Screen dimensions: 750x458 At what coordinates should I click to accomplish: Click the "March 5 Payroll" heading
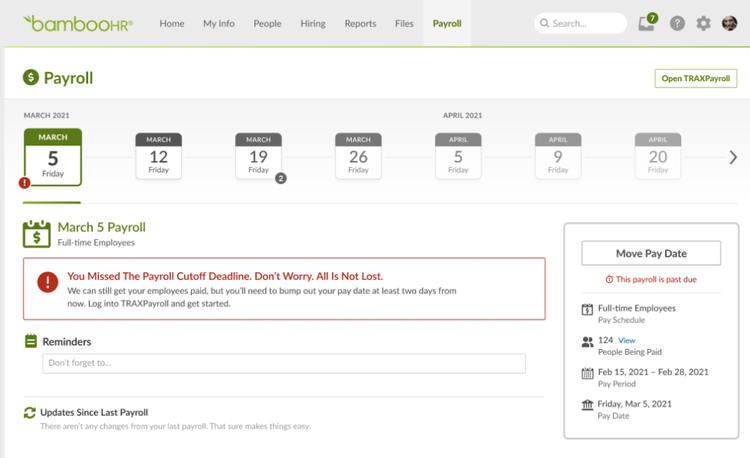point(101,227)
